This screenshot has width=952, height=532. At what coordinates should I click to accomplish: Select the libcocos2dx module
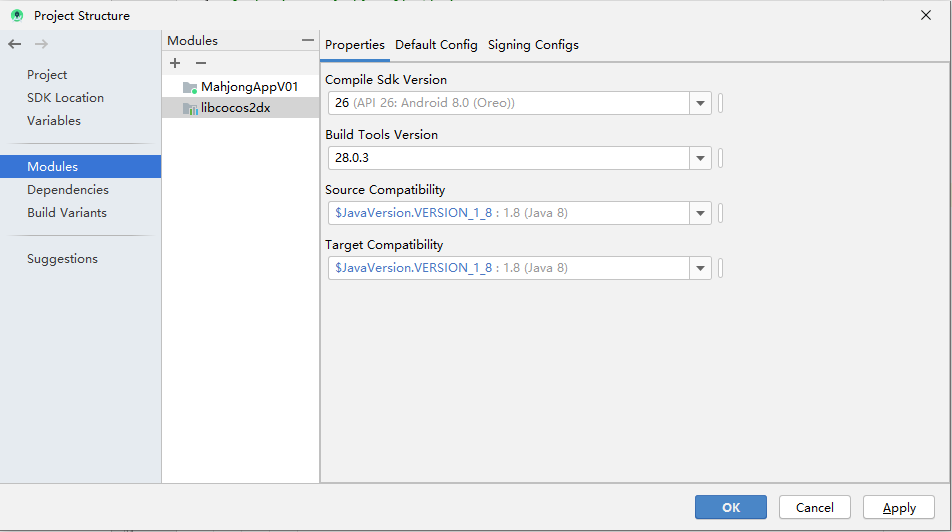[x=235, y=108]
